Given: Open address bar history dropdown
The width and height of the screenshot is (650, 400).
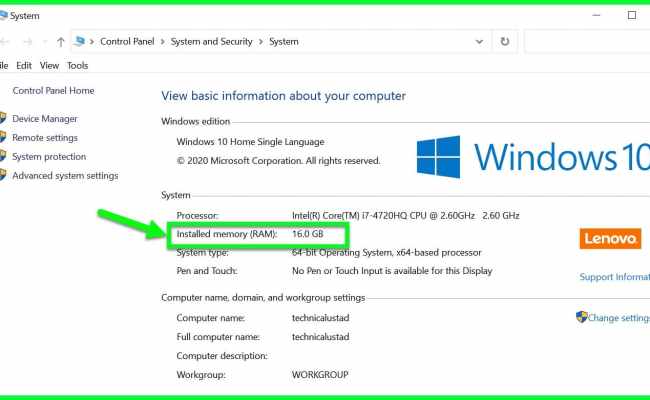Looking at the screenshot, I should click(x=479, y=41).
